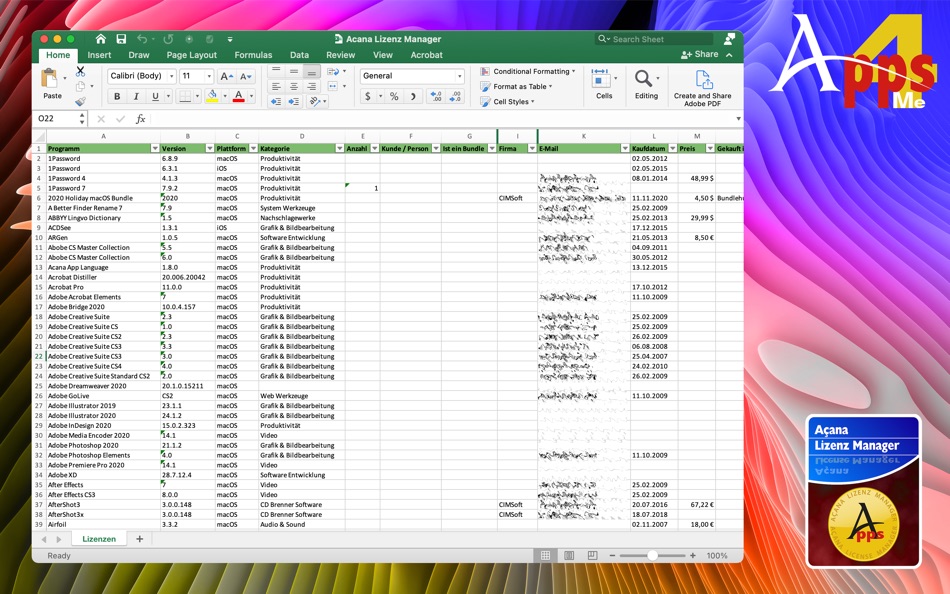Decrease decimal places

456,96
